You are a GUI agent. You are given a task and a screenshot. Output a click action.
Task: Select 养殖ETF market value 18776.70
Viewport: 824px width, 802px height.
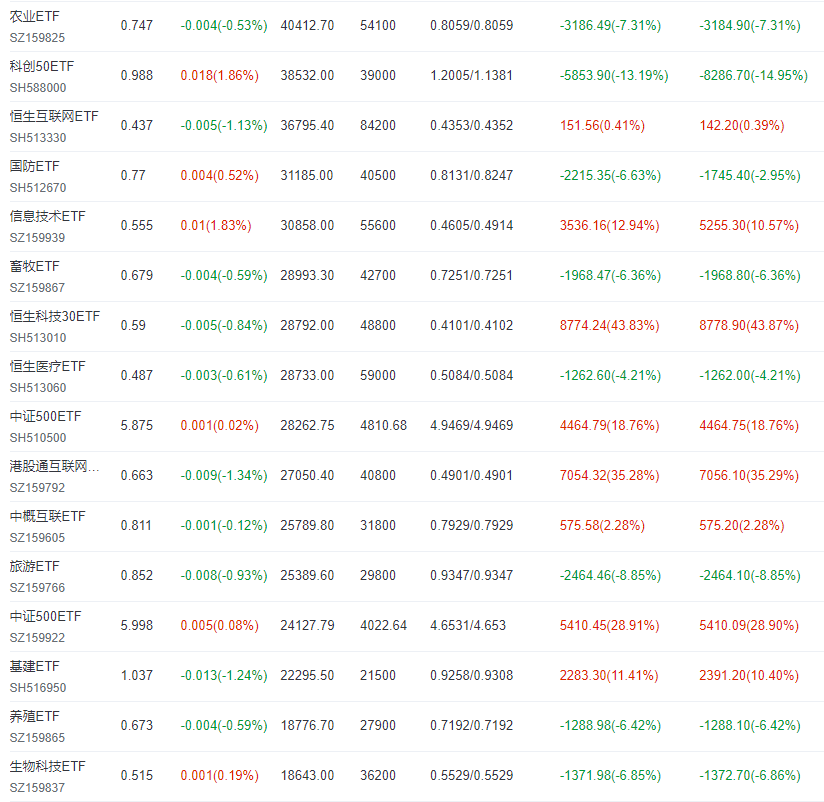(x=307, y=725)
